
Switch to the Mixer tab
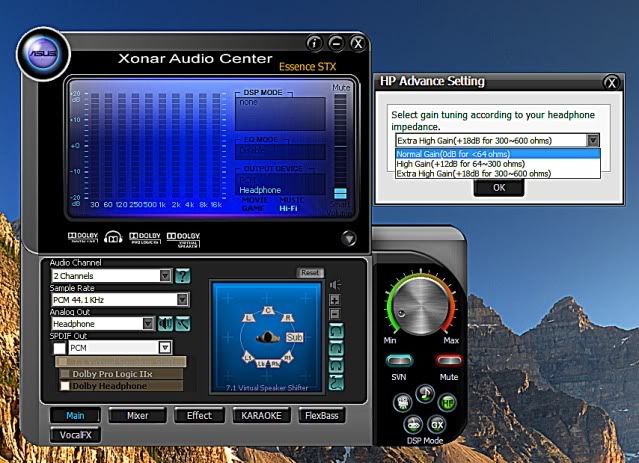coord(138,416)
